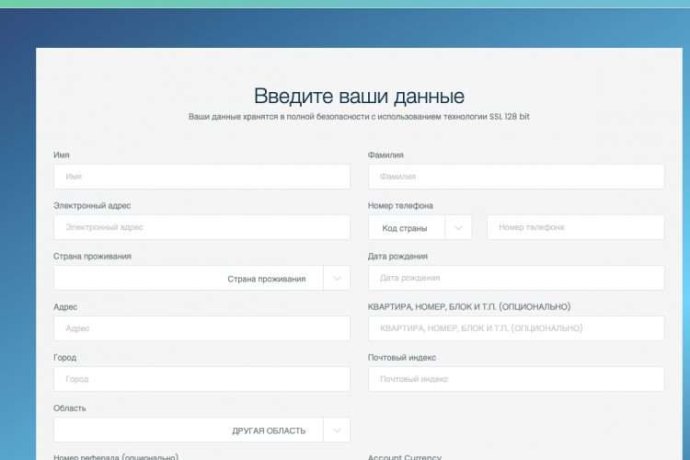Click the Область field label

pyautogui.click(x=70, y=408)
